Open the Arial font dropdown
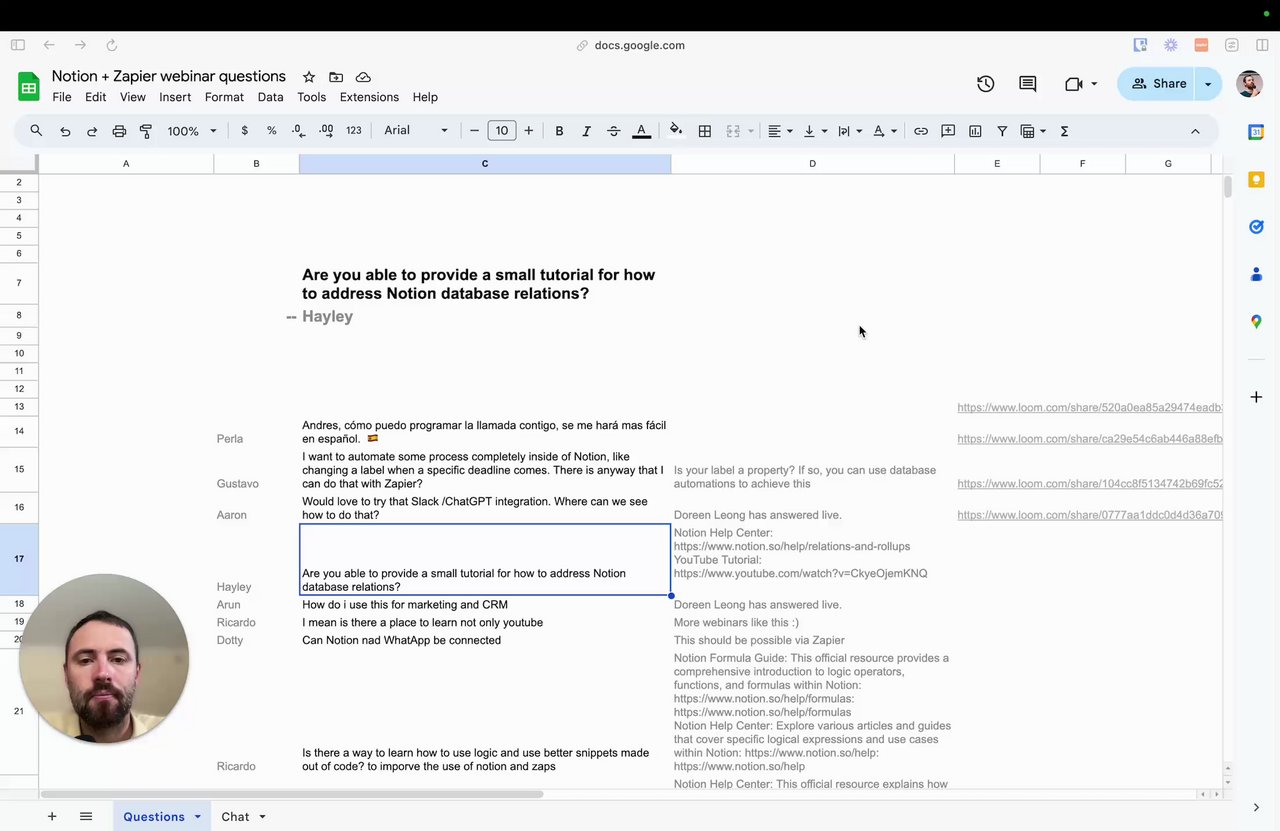1280x831 pixels. point(416,131)
